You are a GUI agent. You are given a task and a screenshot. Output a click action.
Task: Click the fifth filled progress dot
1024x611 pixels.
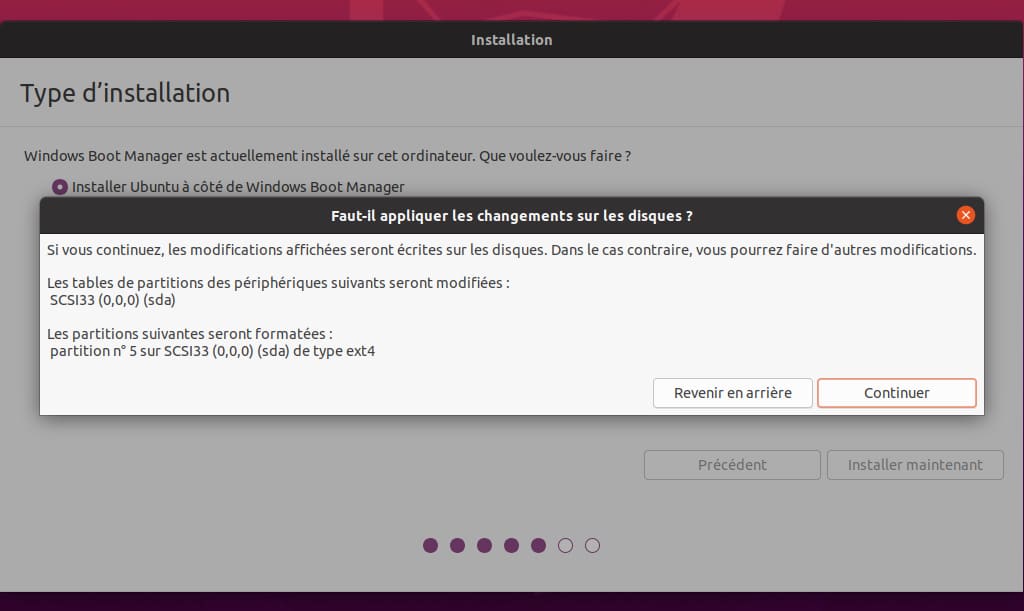[x=539, y=545]
